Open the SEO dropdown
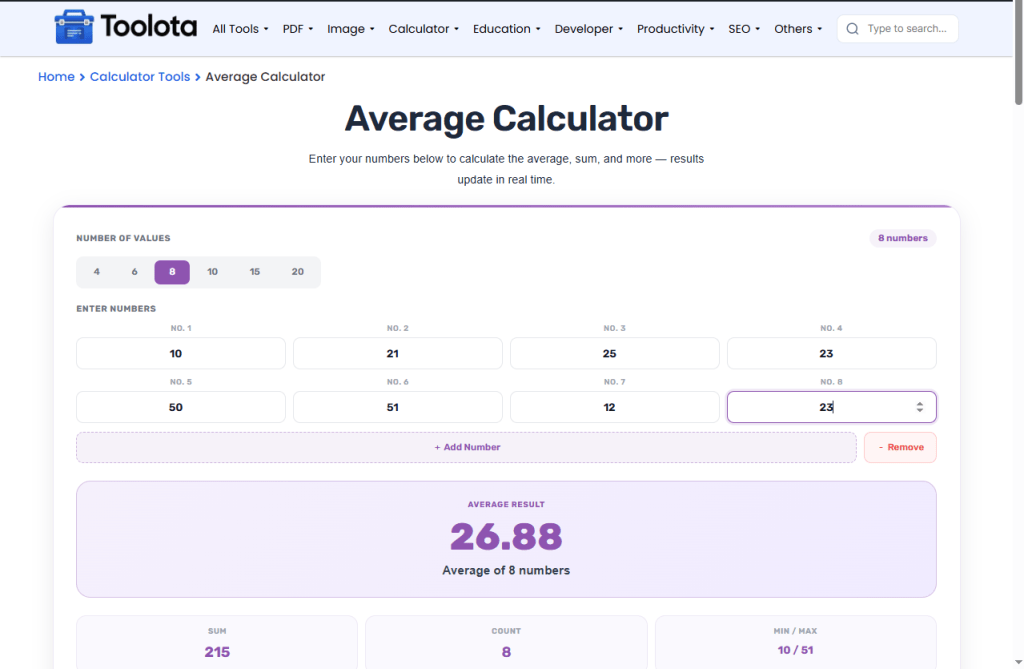Screen dimensions: 1024x669 click(744, 29)
